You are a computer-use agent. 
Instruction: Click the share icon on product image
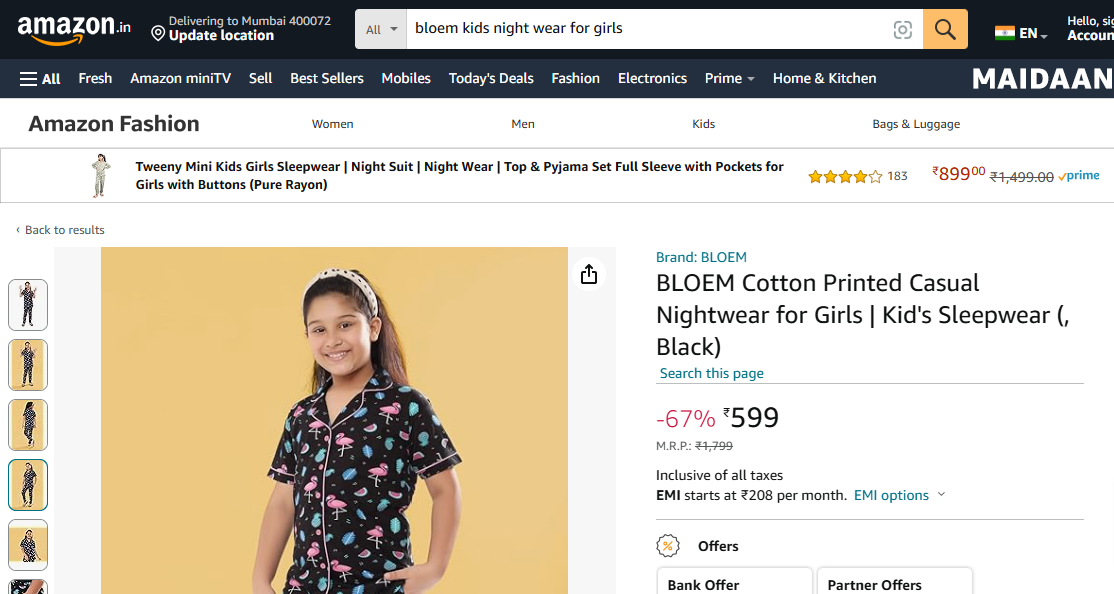(x=589, y=274)
